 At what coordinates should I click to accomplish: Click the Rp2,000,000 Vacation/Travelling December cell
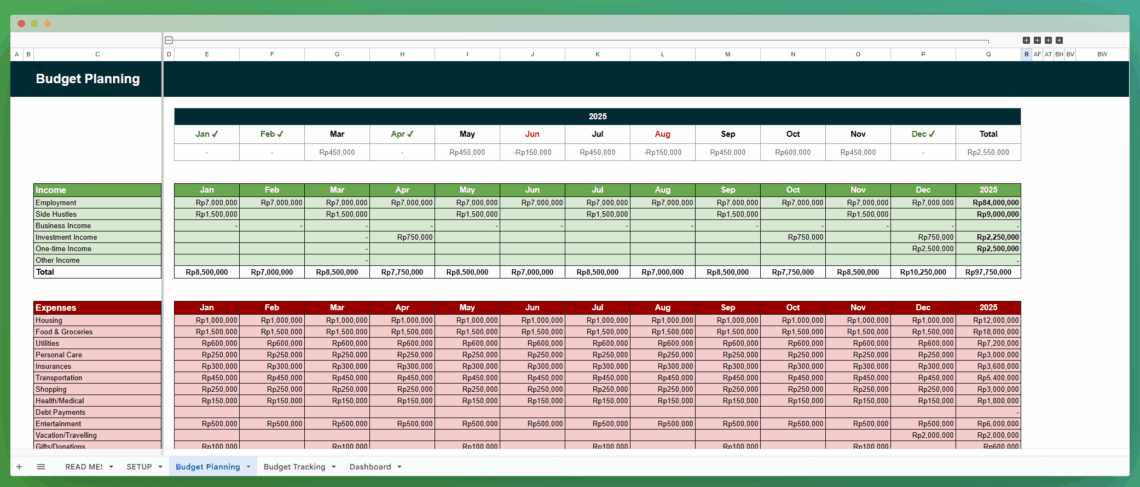pyautogui.click(x=923, y=435)
